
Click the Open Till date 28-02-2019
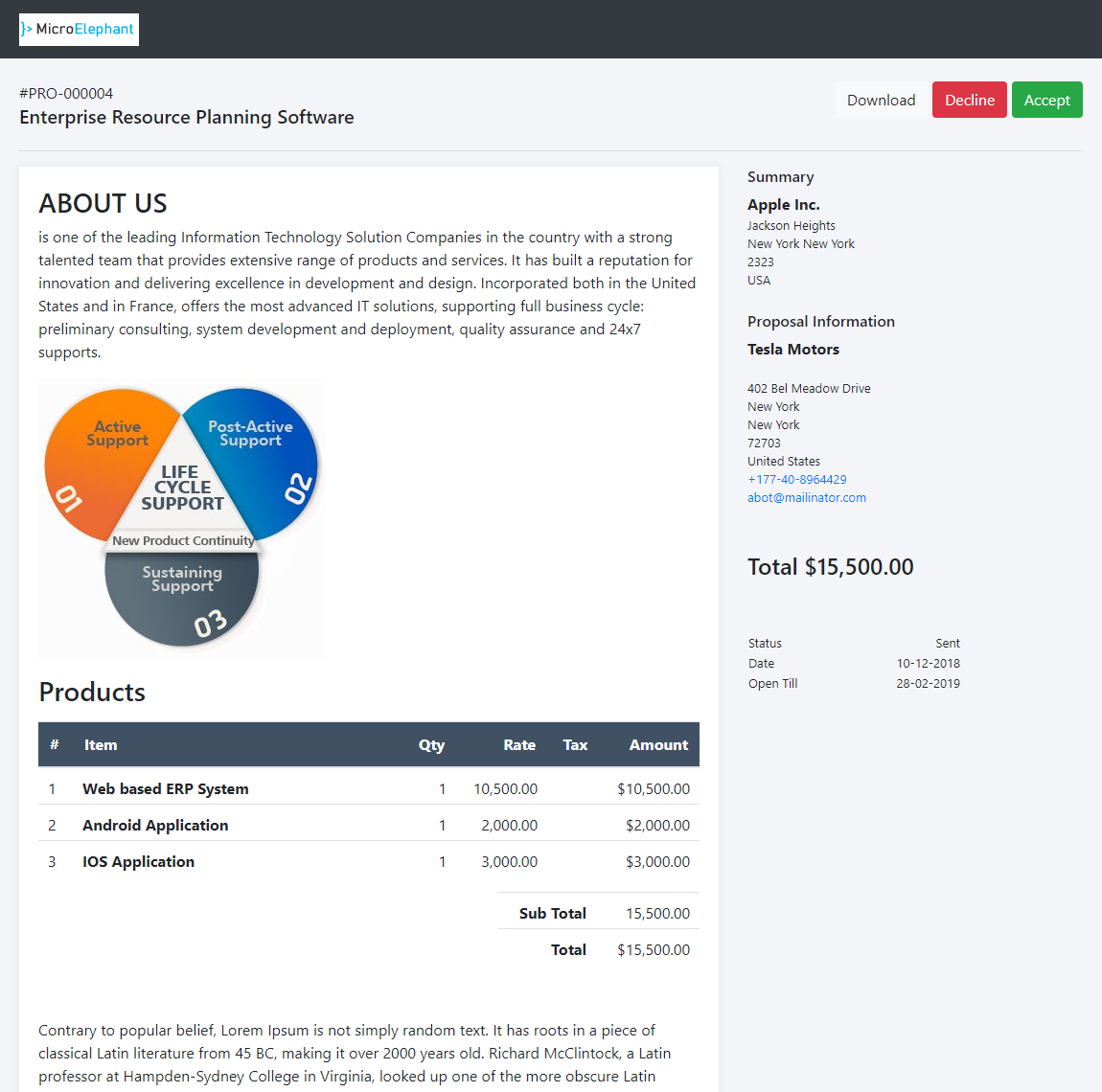[x=928, y=683]
